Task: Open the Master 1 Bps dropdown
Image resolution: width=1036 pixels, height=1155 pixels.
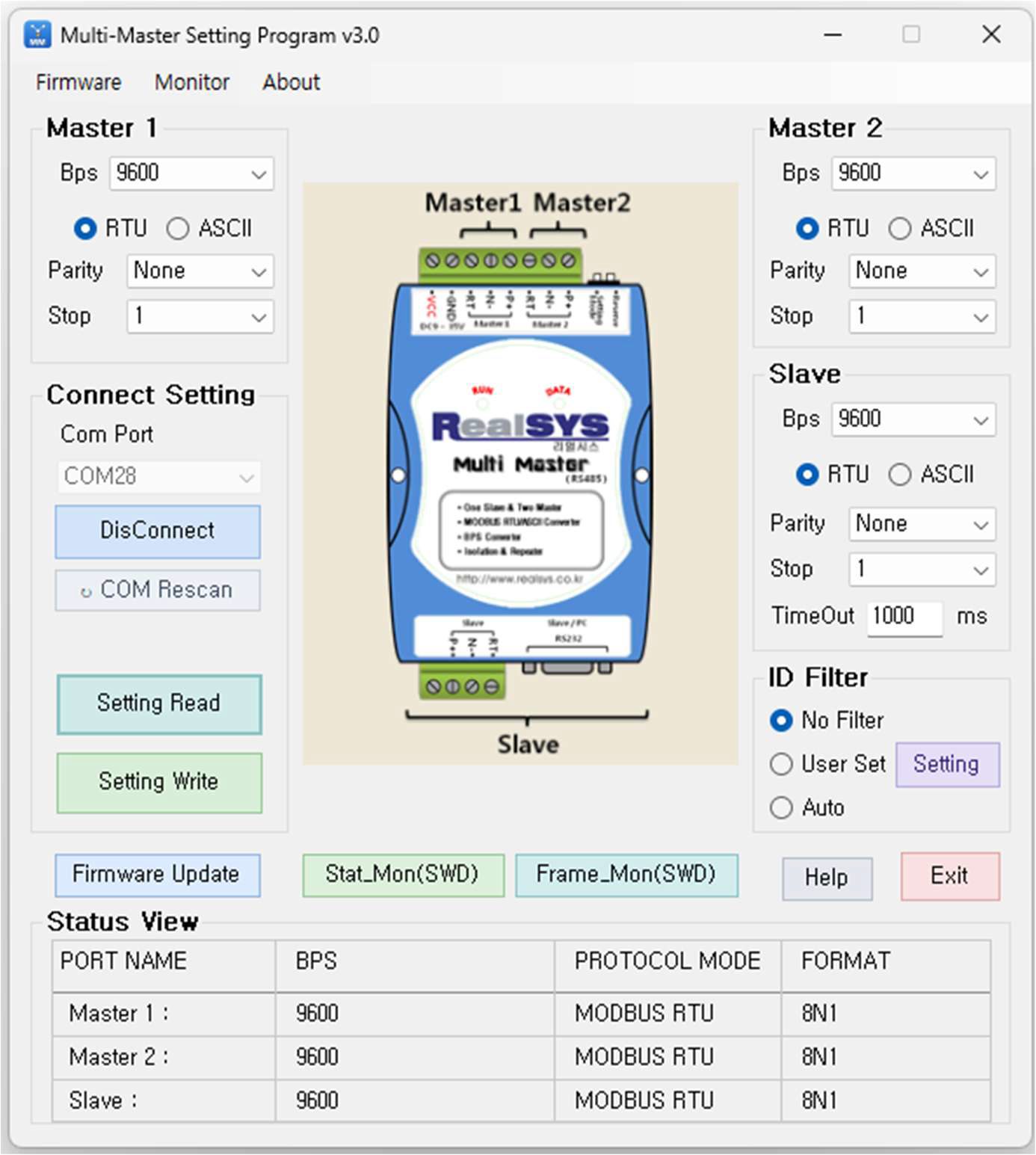Action: point(191,173)
